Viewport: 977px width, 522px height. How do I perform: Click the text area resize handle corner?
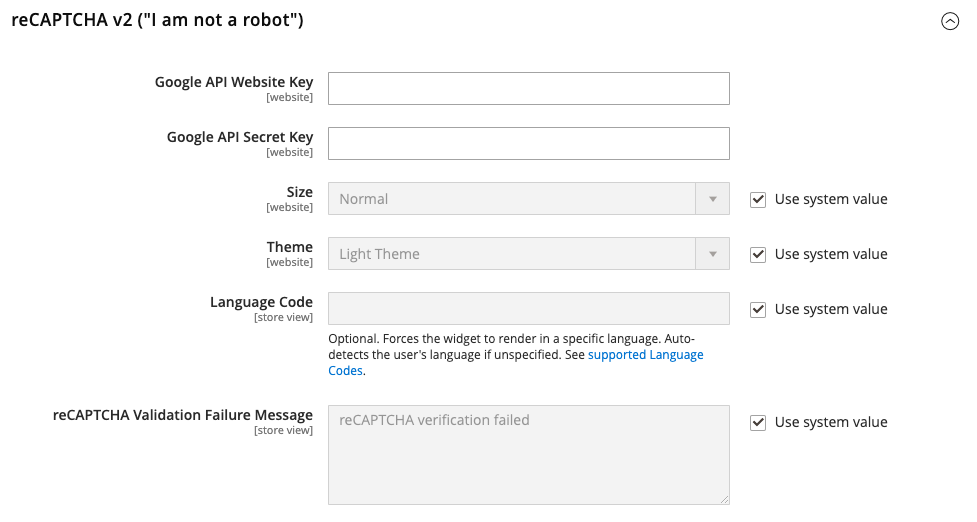click(x=725, y=500)
